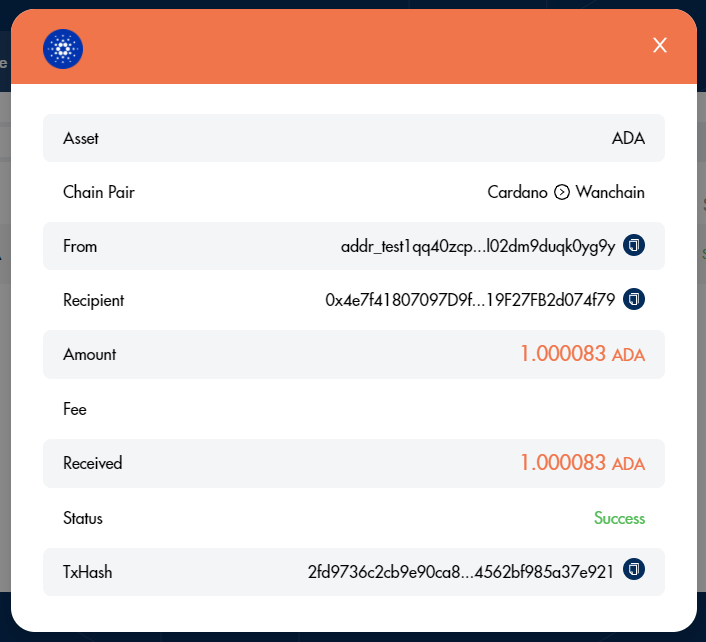Viewport: 706px width, 642px height.
Task: Click the Received value 1.000083 ADA
Action: 583,463
